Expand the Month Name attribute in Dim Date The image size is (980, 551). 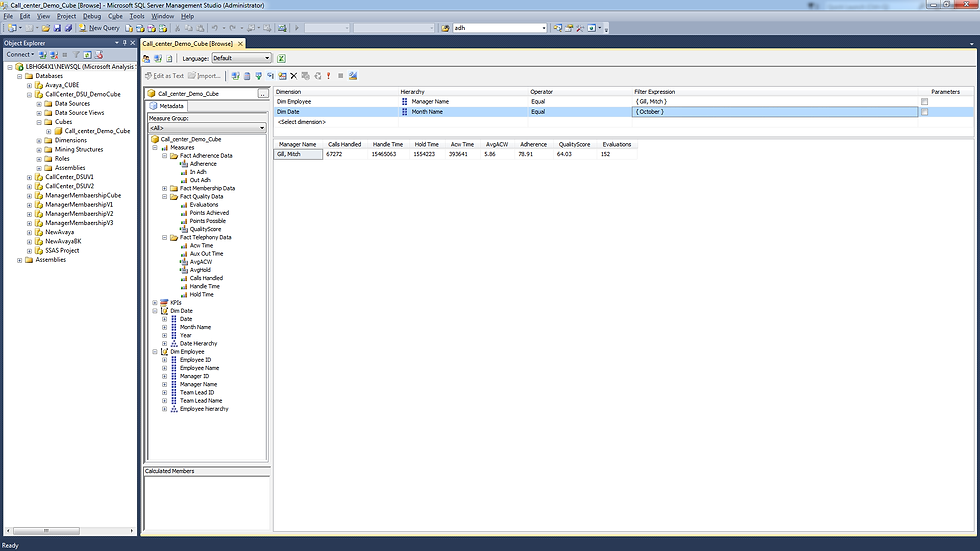(x=164, y=327)
